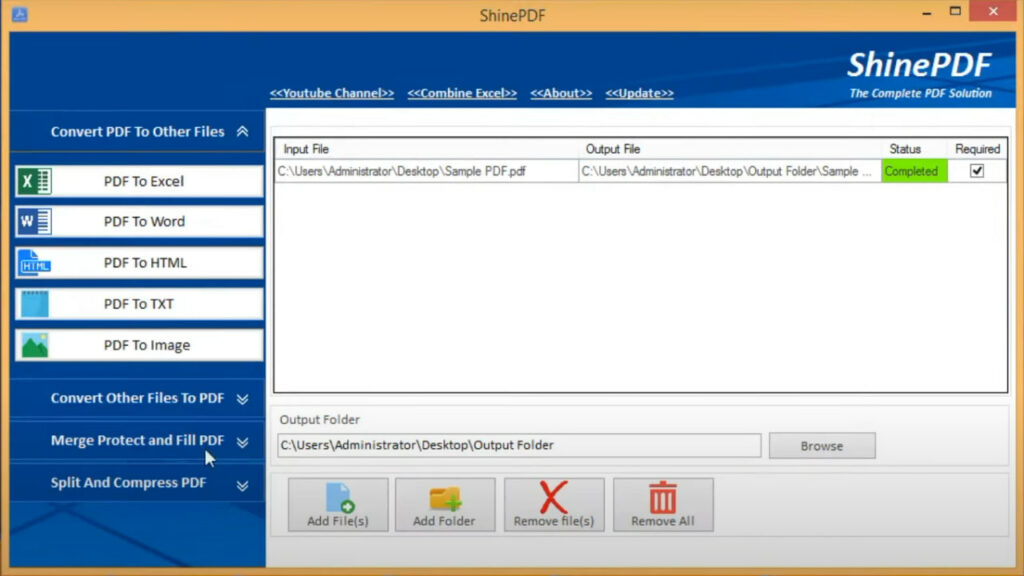
Task: Select the PDF To TXT option
Action: tap(139, 304)
